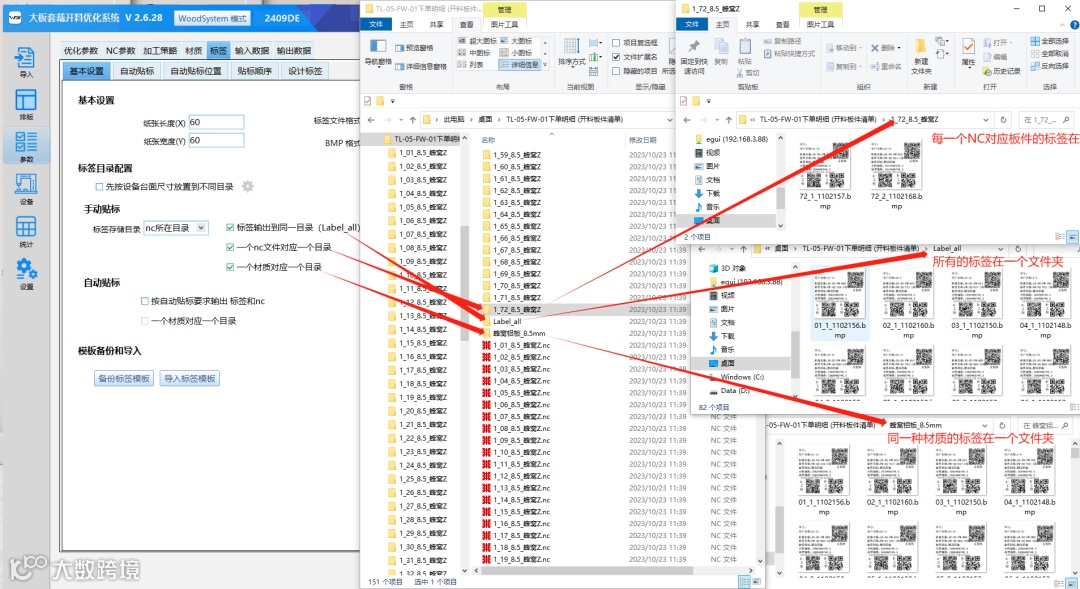Open 文件 menu in 1_72 Explorer

pos(692,24)
